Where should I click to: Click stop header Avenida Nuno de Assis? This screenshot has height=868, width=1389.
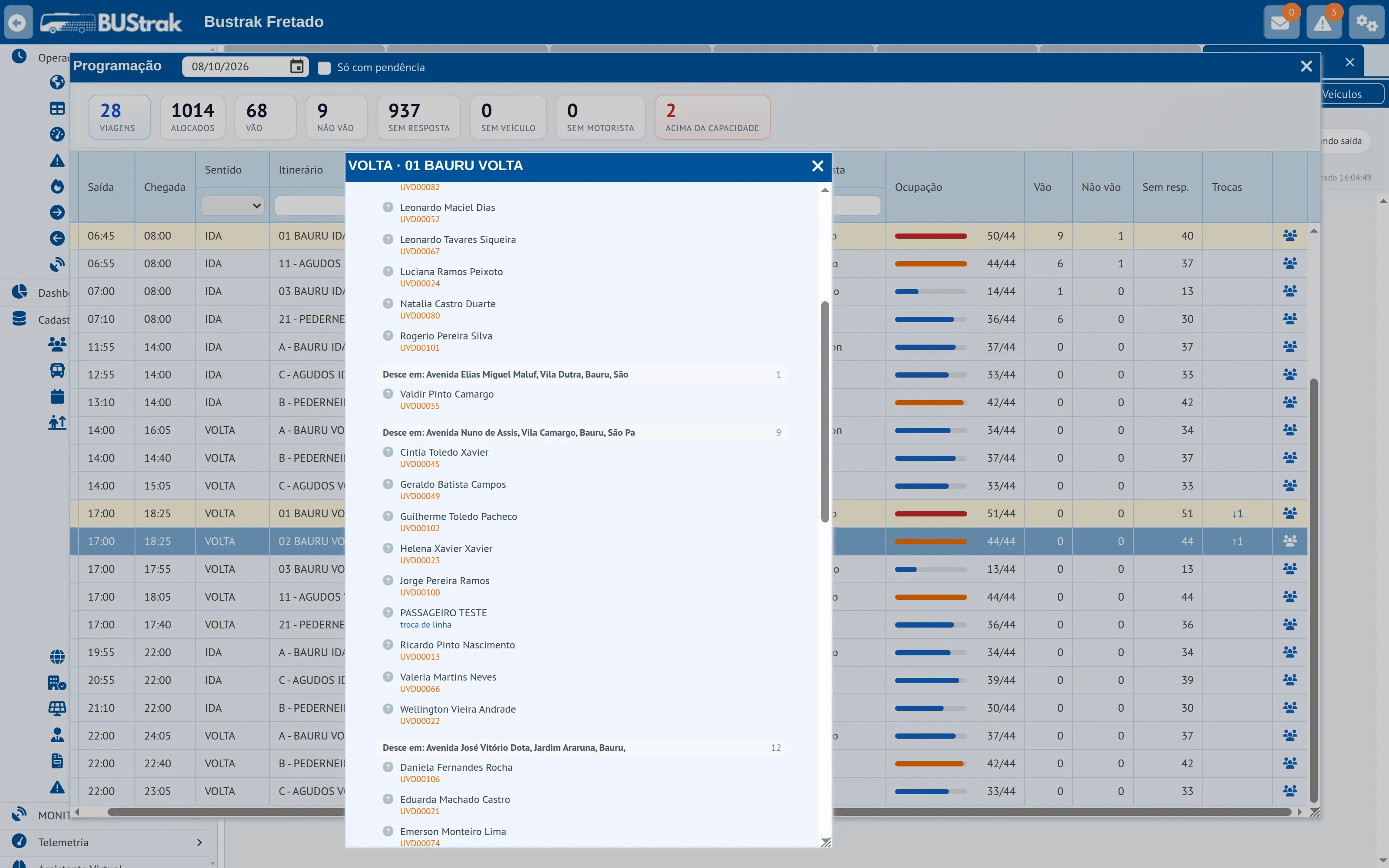click(x=582, y=432)
